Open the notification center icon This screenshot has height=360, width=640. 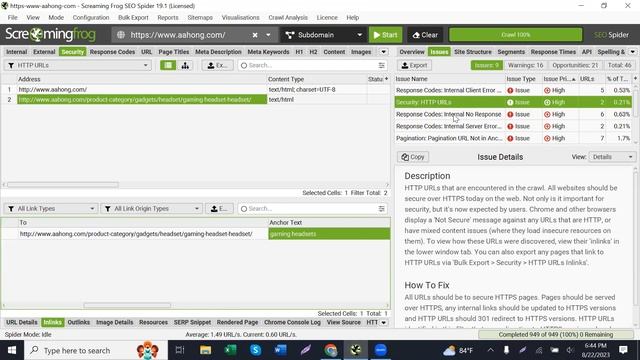623,350
